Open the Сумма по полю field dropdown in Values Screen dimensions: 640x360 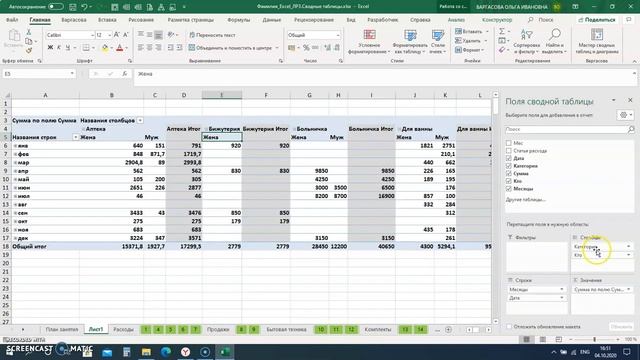pos(628,289)
